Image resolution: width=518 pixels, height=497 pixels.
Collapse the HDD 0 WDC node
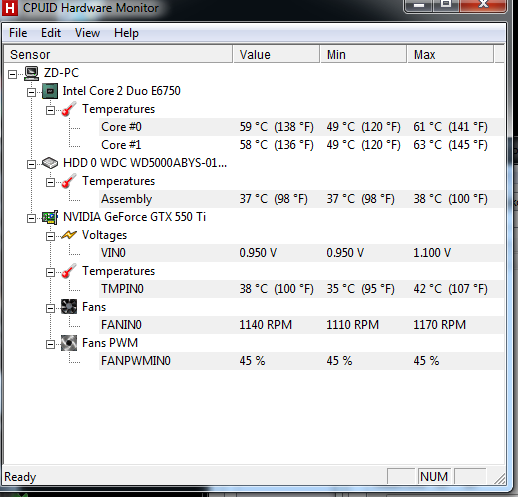[x=31, y=164]
